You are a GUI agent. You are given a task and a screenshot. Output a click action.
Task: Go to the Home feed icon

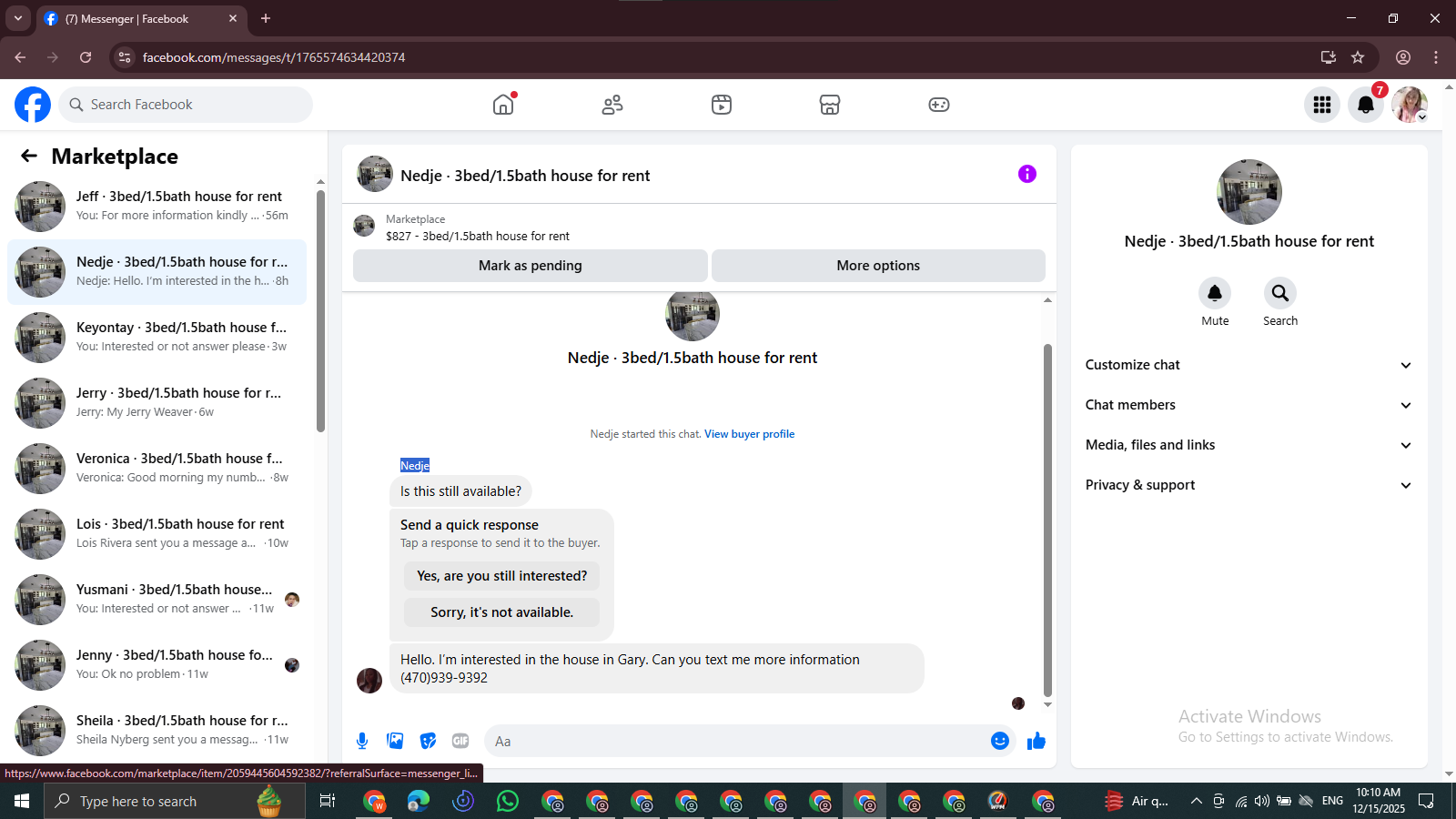click(x=503, y=105)
